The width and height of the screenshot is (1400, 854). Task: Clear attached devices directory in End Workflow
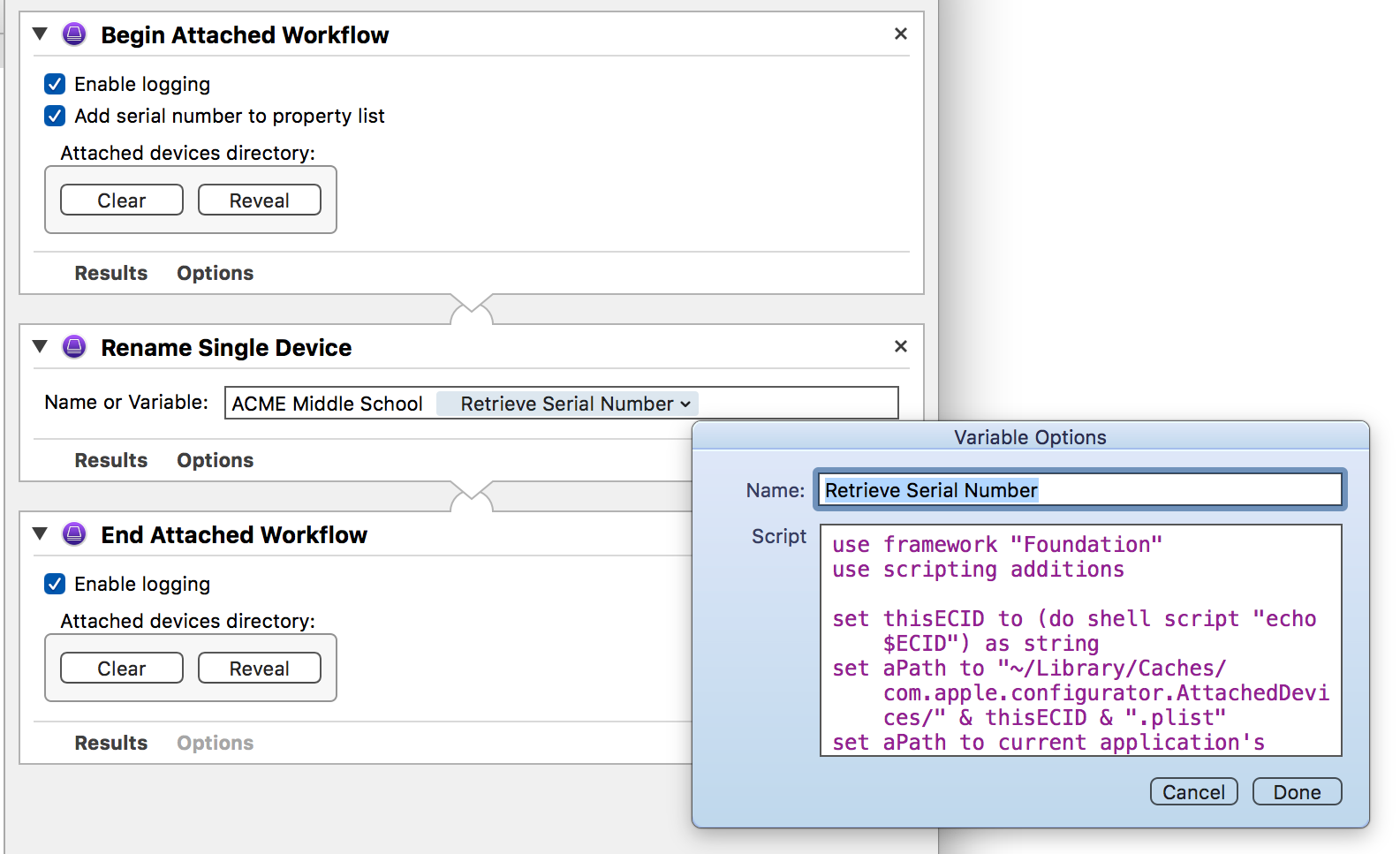tap(122, 669)
